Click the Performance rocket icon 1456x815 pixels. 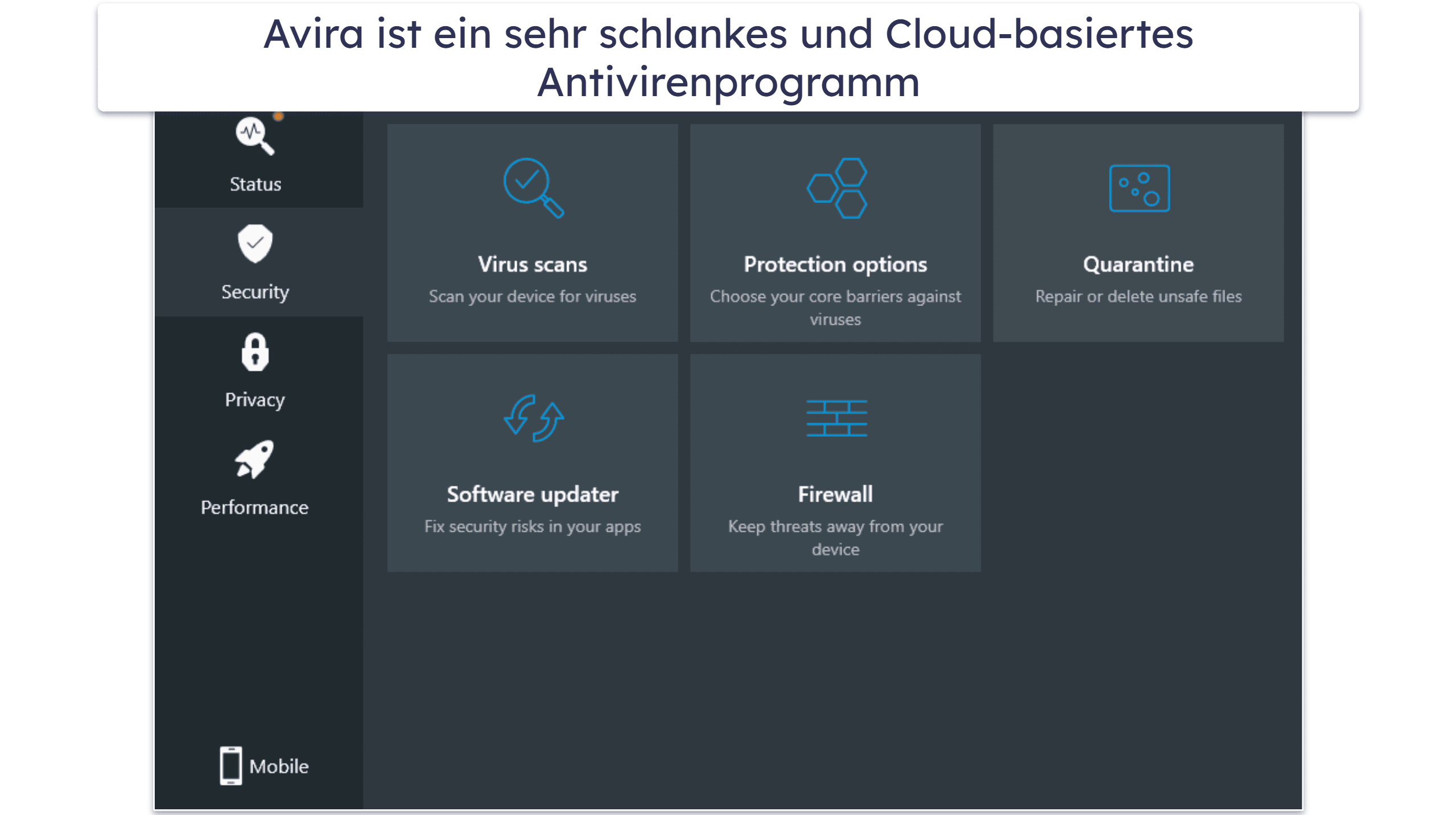[x=254, y=460]
